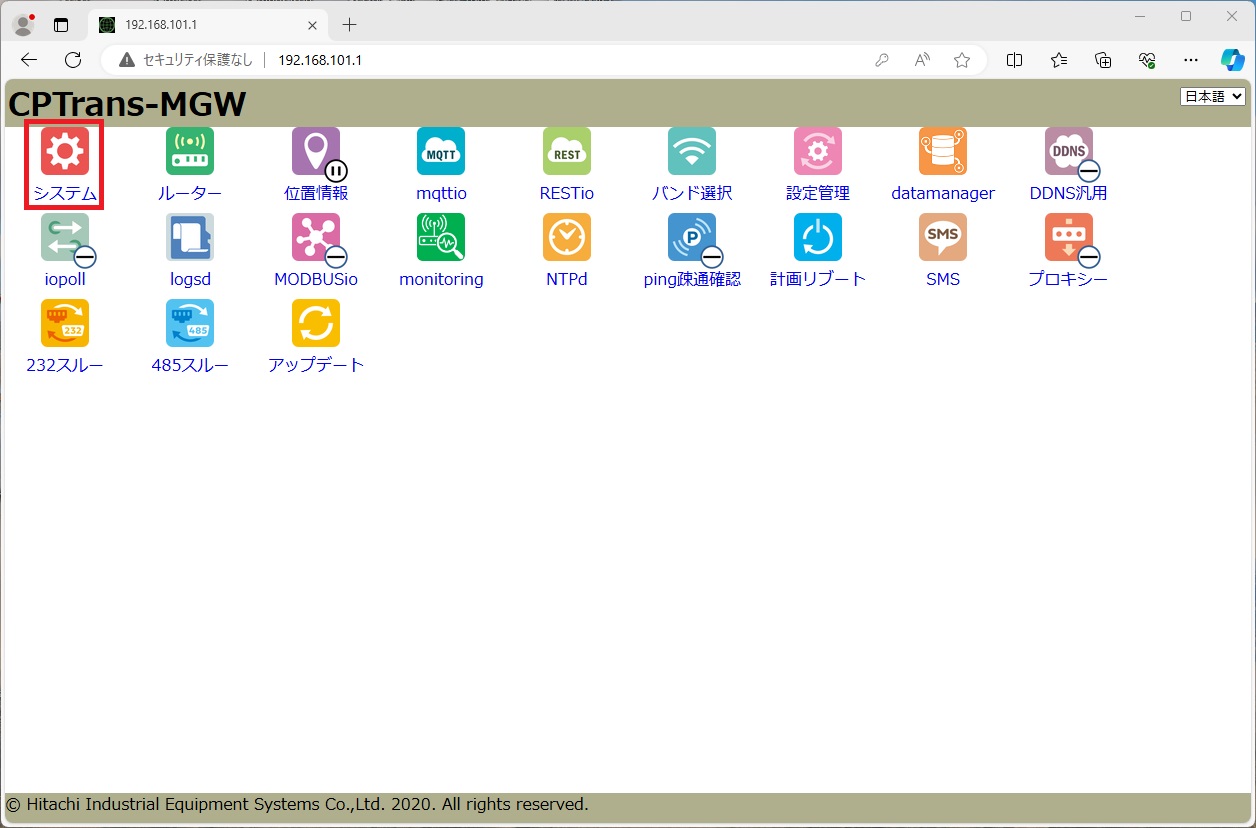Click the ping疎通確認 text link
Viewport: 1256px width, 828px height.
coord(692,279)
